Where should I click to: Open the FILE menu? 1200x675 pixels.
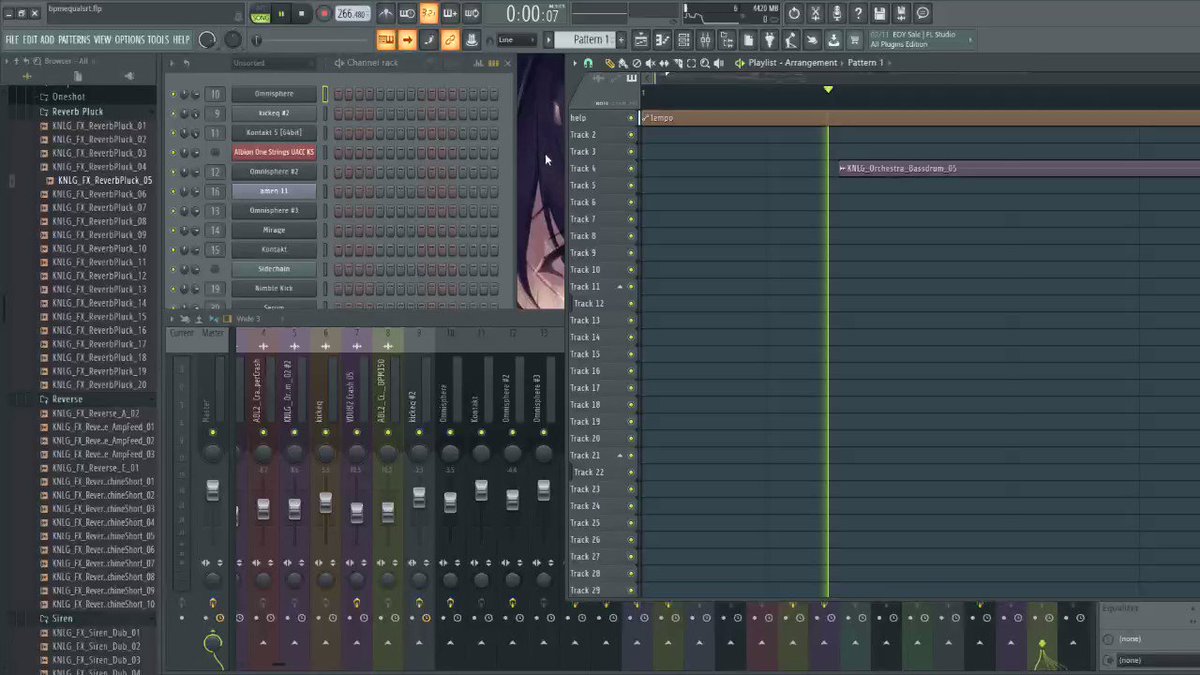pos(12,39)
